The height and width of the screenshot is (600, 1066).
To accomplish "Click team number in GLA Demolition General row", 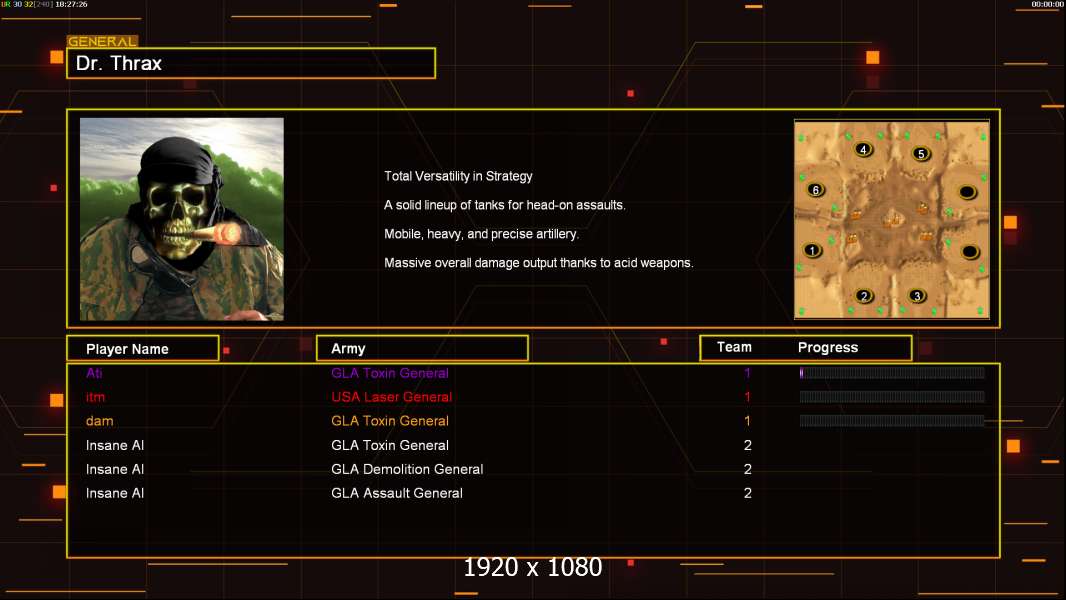I will click(747, 469).
